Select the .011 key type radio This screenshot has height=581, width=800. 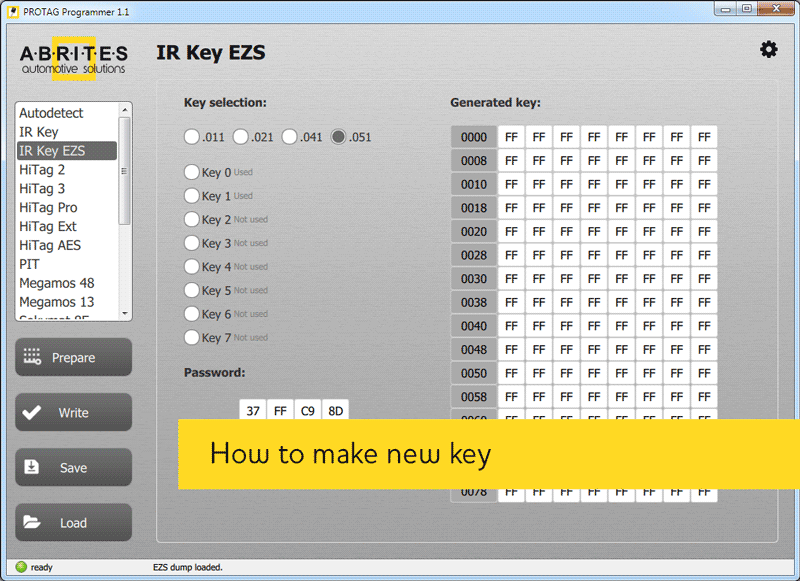191,137
